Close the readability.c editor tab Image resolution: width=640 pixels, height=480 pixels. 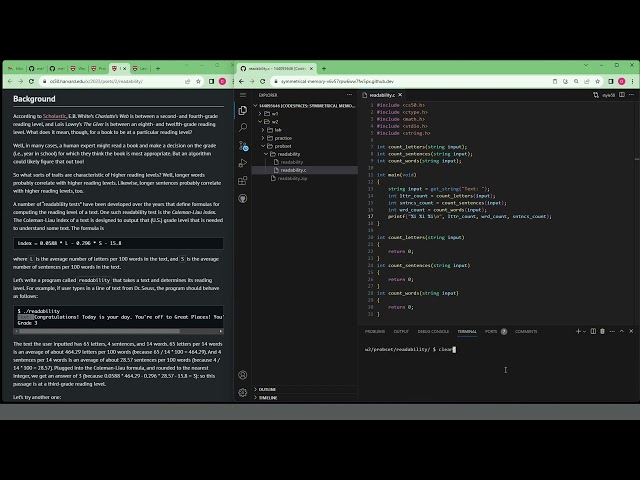[x=400, y=95]
